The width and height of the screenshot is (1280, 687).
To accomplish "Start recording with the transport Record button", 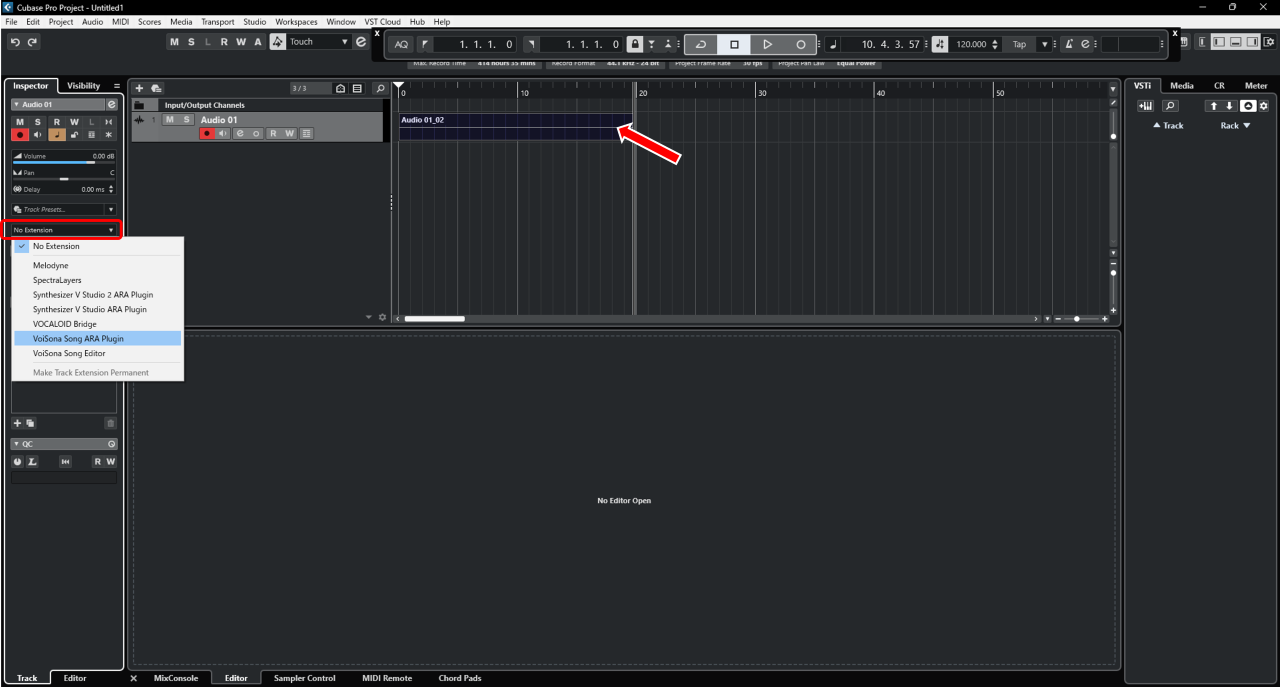I will [x=800, y=44].
